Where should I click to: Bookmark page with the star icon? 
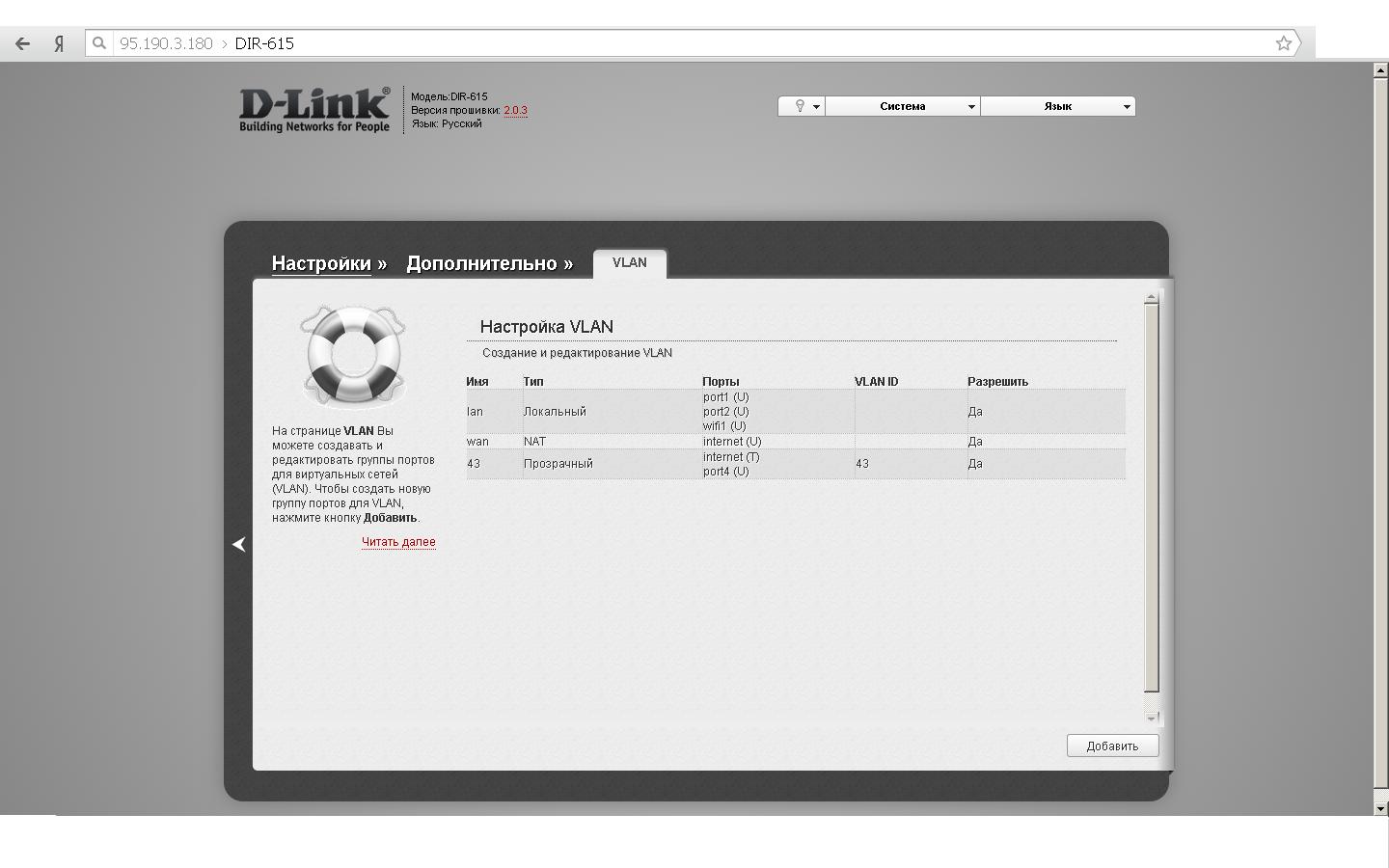pyautogui.click(x=1284, y=43)
